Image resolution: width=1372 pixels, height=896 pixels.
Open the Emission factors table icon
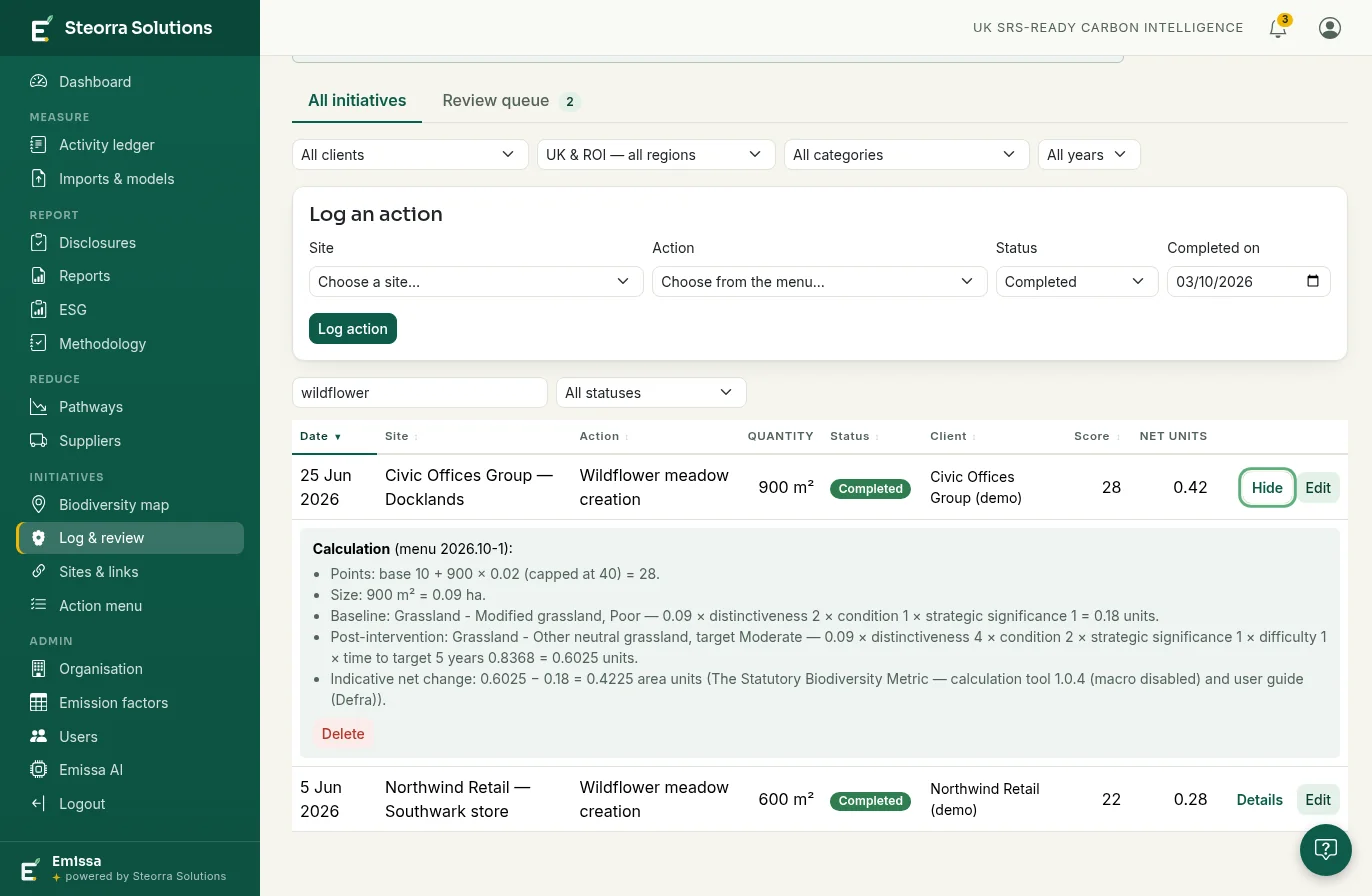tap(39, 703)
